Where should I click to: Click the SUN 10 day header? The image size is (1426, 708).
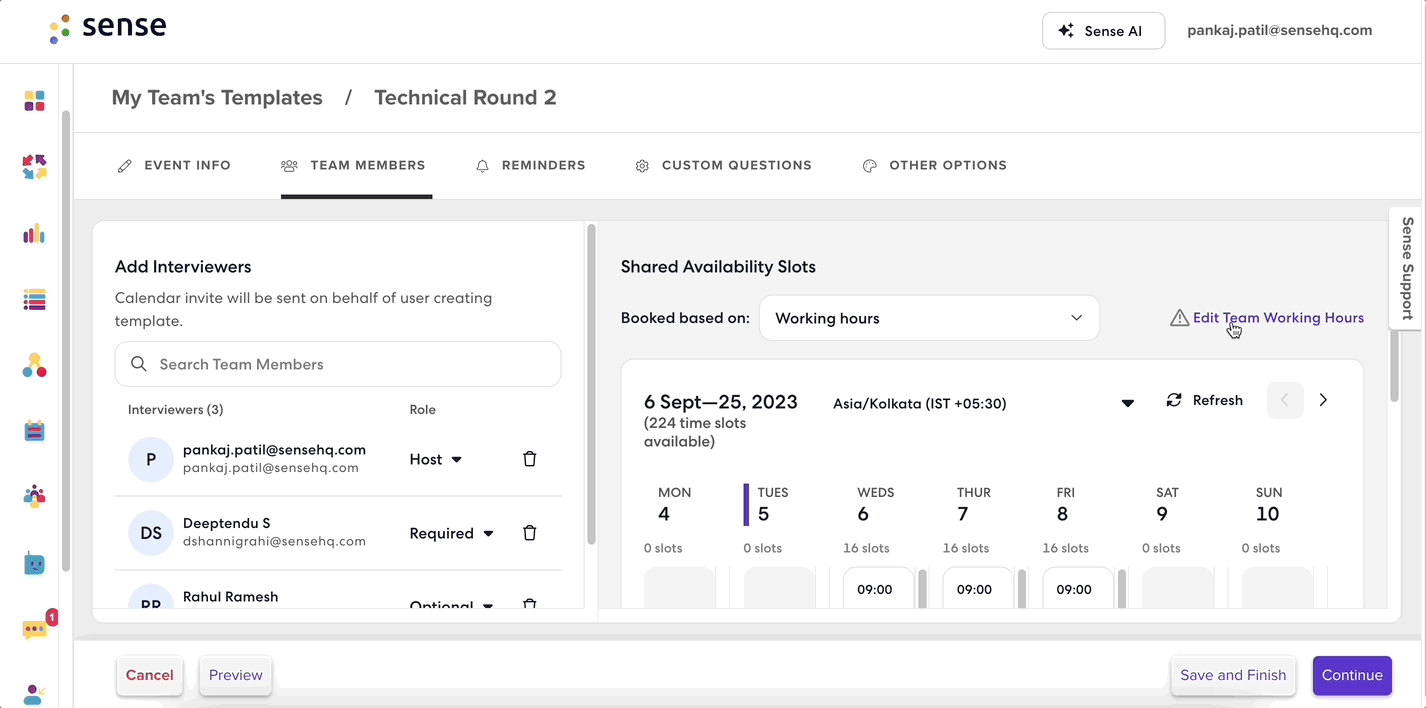click(x=1268, y=505)
